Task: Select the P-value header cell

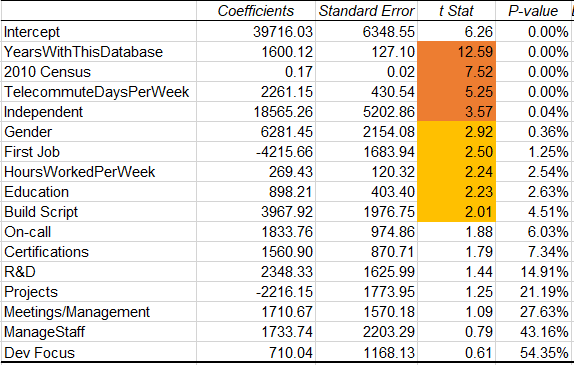Action: (x=533, y=11)
